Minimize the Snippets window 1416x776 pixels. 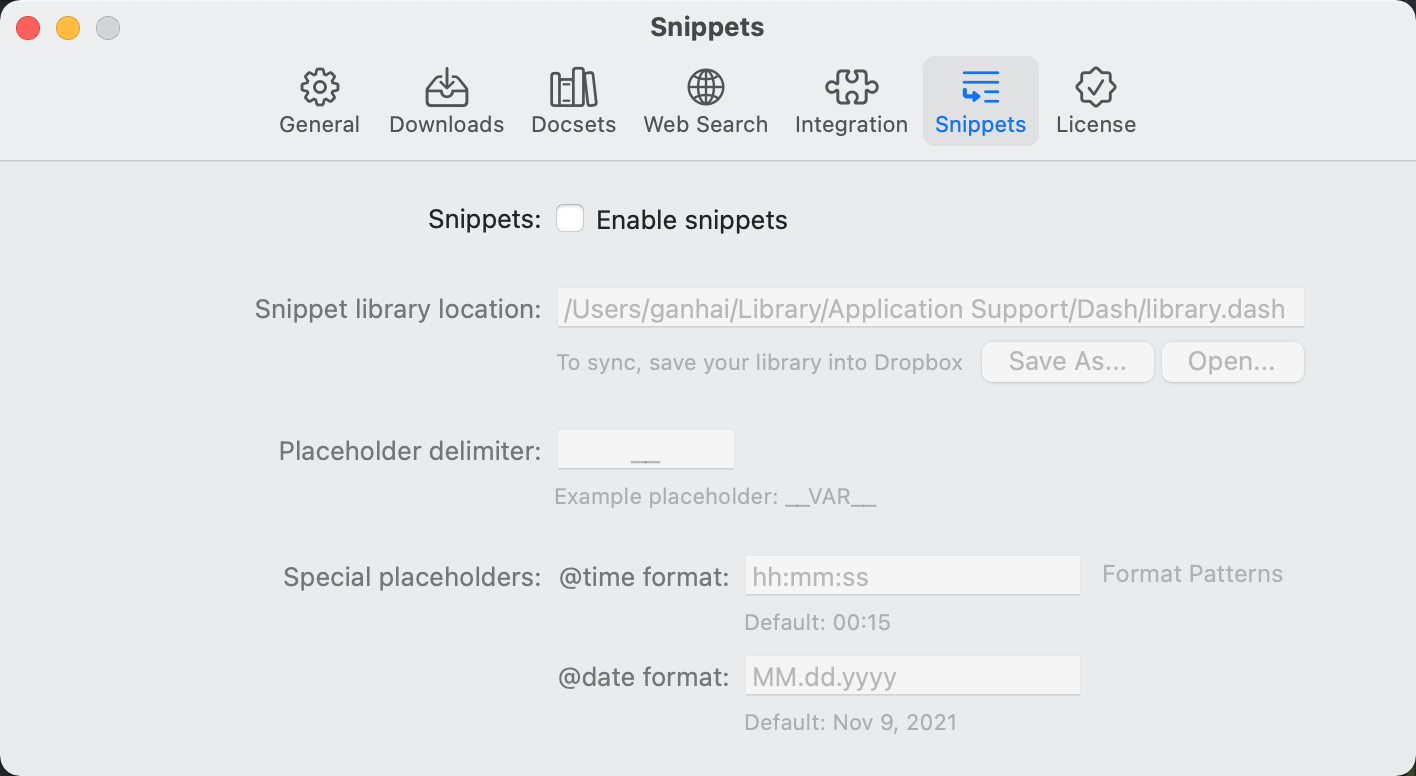tap(68, 27)
